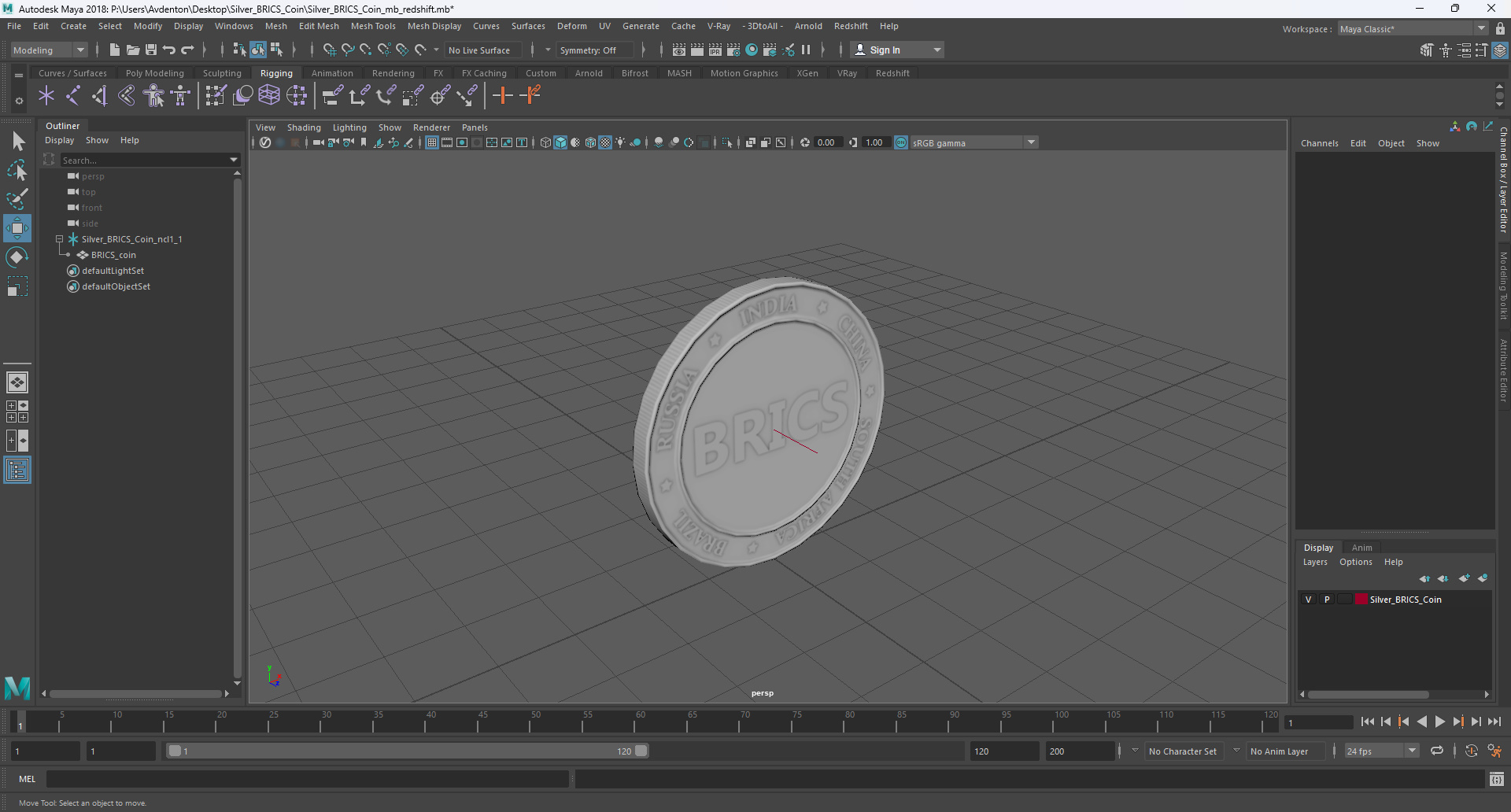Switch to the Animation shelf tab
The image size is (1511, 812).
tap(332, 73)
